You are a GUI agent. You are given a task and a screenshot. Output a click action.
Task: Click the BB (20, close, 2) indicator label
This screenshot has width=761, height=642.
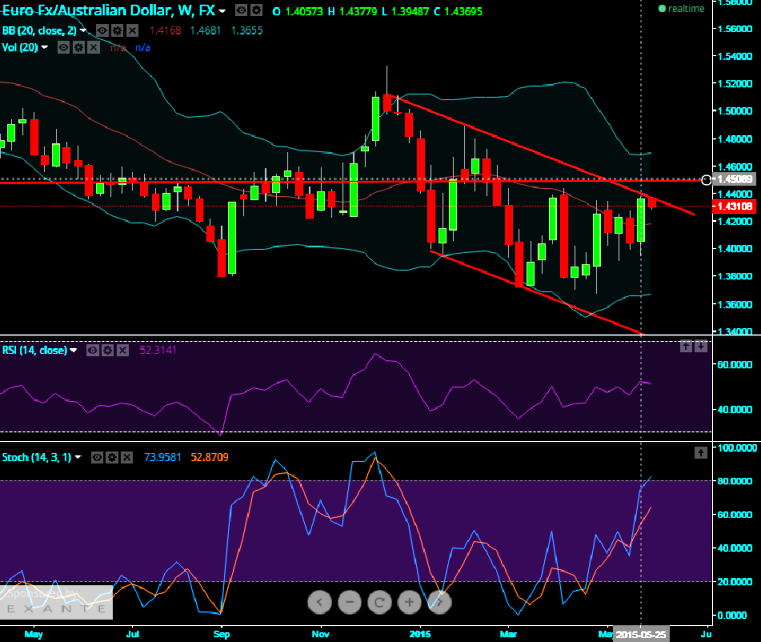click(x=39, y=31)
